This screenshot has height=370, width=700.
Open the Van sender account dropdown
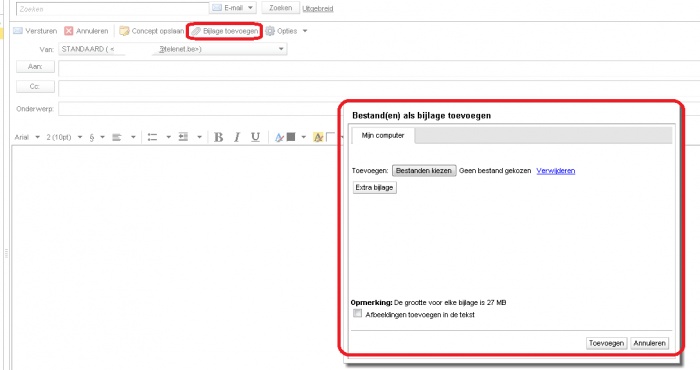(281, 49)
